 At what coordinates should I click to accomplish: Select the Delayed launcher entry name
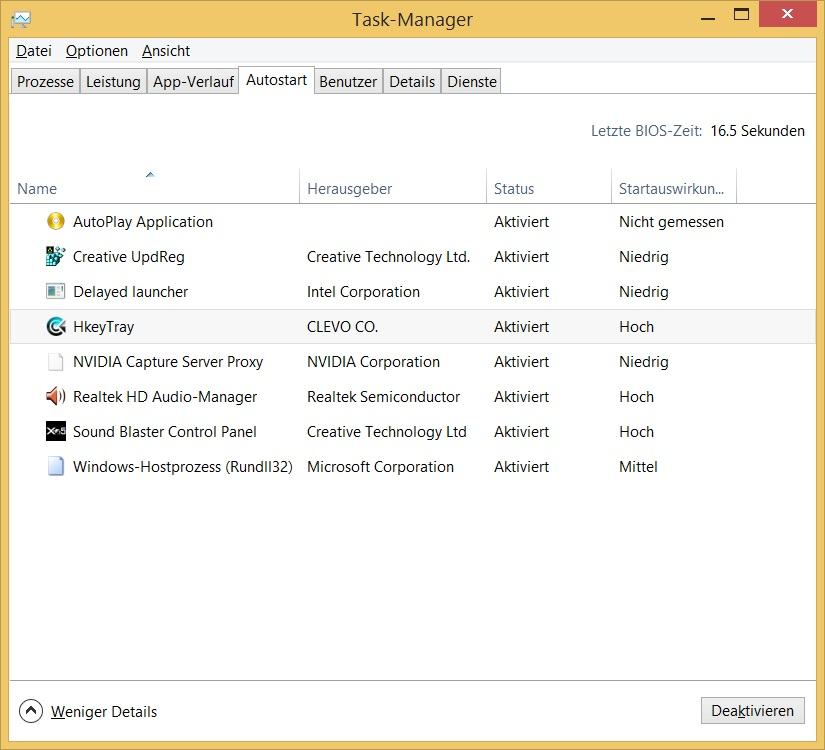[130, 292]
